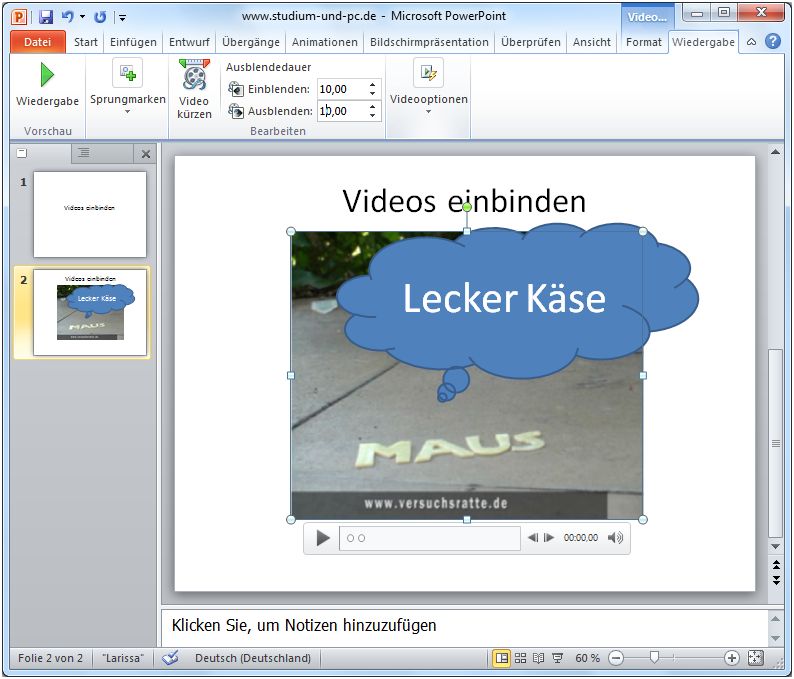Screen dimensions: 794x679
Task: Click the slide area vertical scrollbar down arrow
Action: point(775,546)
